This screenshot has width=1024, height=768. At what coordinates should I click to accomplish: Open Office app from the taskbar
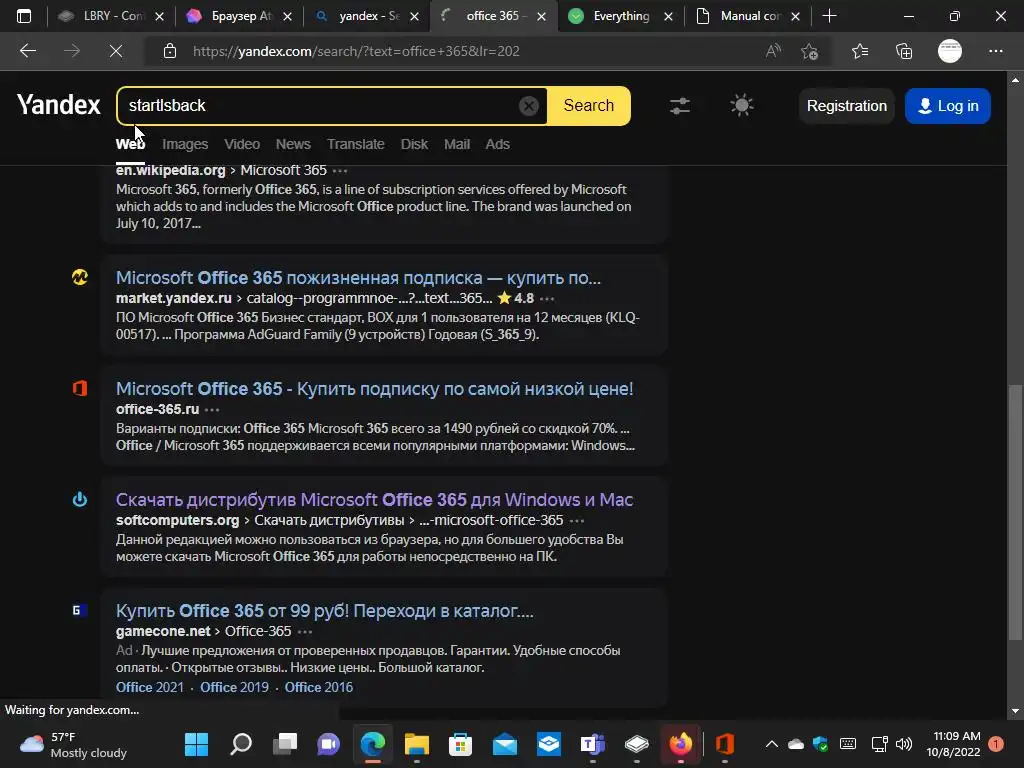point(725,744)
